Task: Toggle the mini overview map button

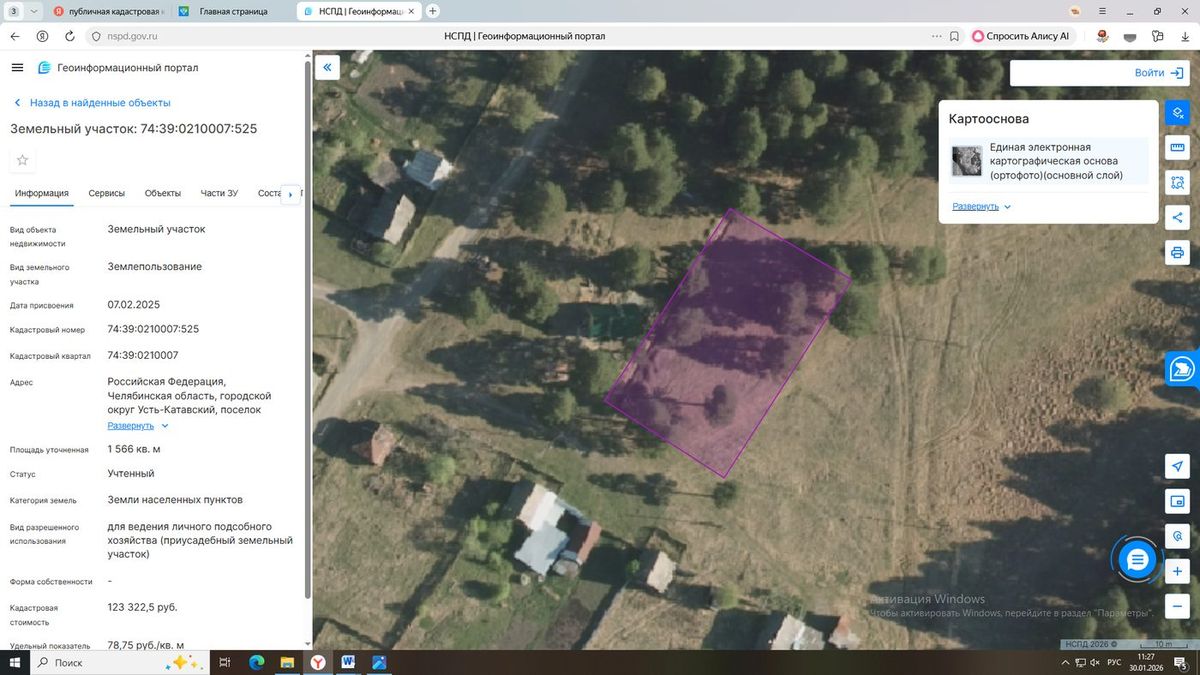Action: 1177,501
